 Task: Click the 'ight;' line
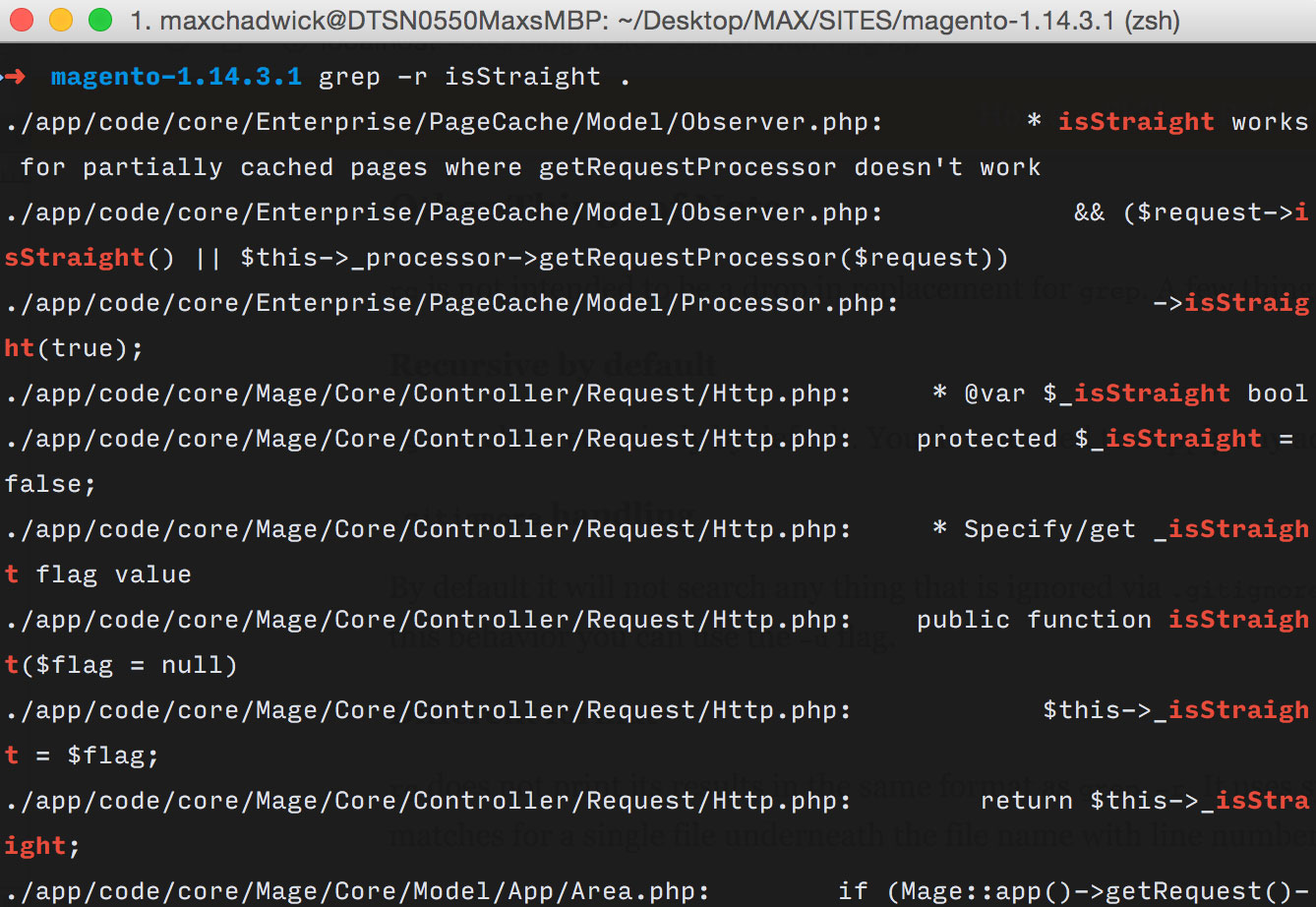pos(42,846)
